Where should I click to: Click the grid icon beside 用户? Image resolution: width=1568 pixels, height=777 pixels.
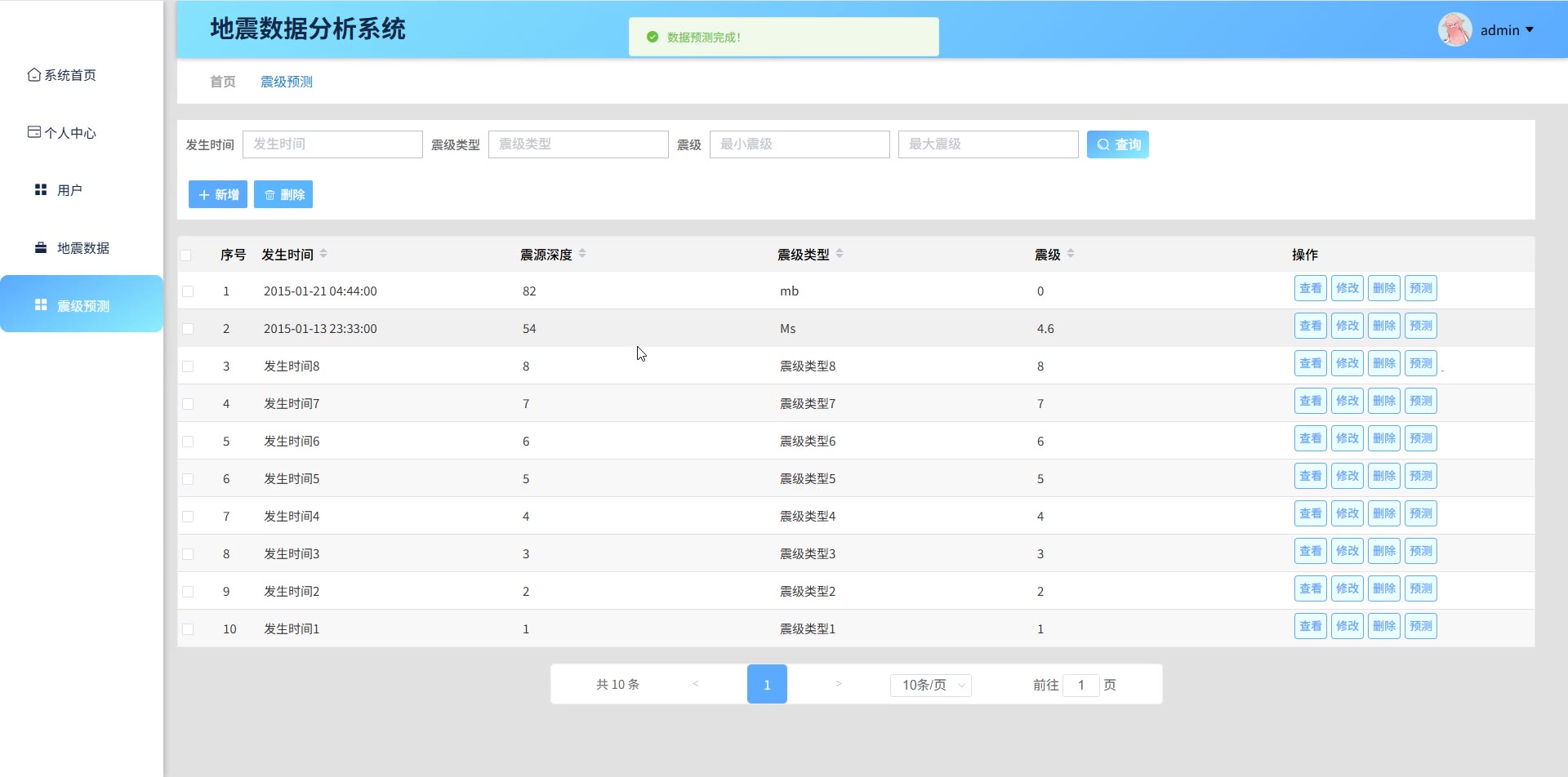pos(41,190)
